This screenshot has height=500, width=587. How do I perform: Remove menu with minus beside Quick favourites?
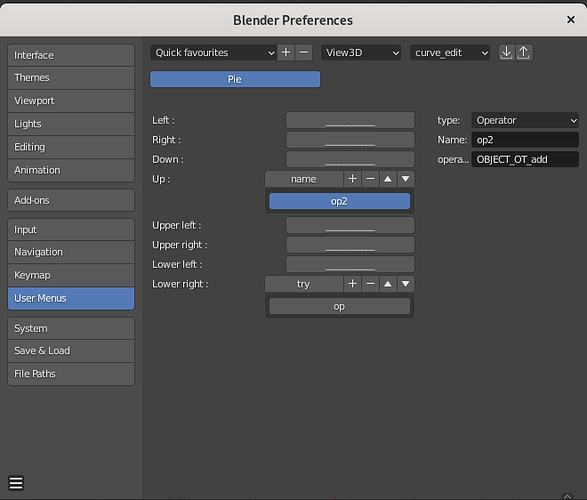(304, 52)
